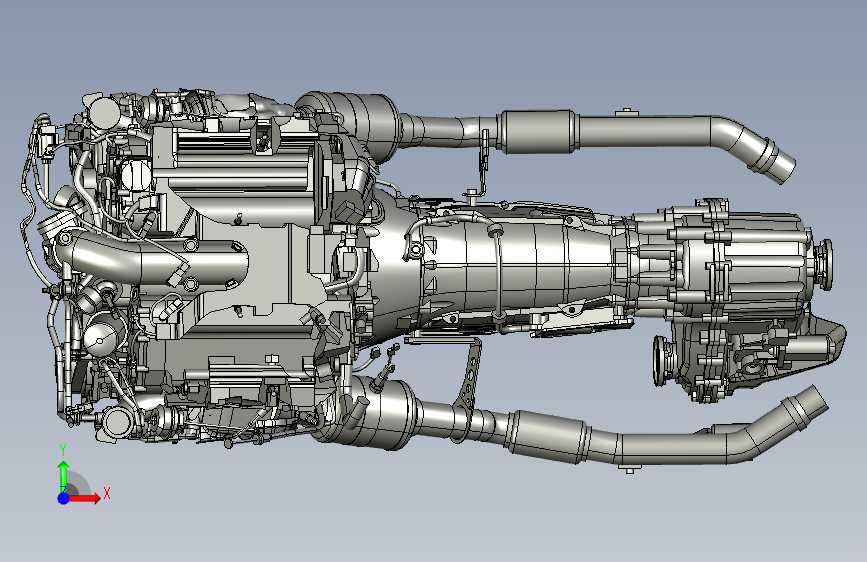Viewport: 867px width, 562px height.
Task: Click the red X axis arrow
Action: (x=84, y=498)
